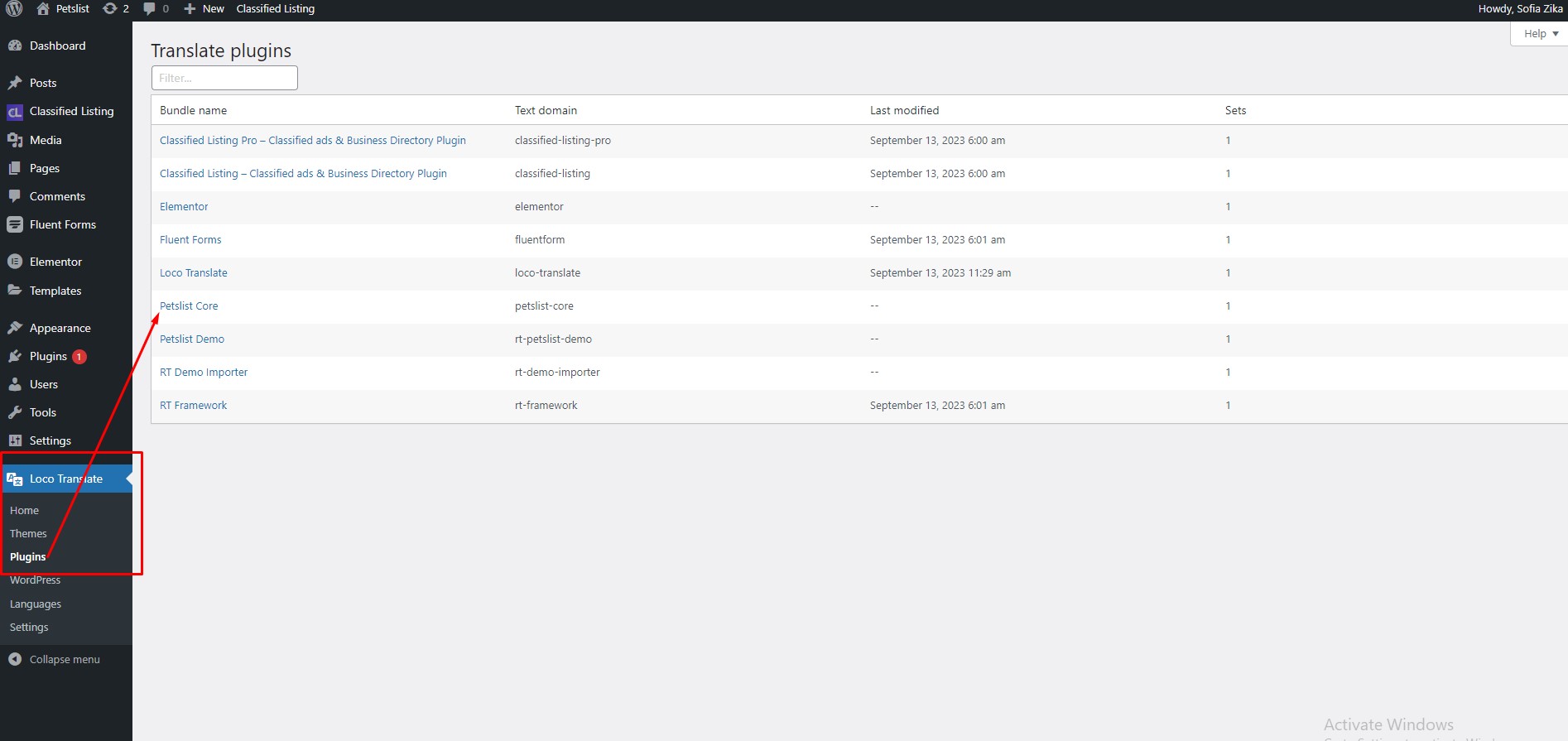
Task: Click the Posts pin icon
Action: tap(15, 83)
